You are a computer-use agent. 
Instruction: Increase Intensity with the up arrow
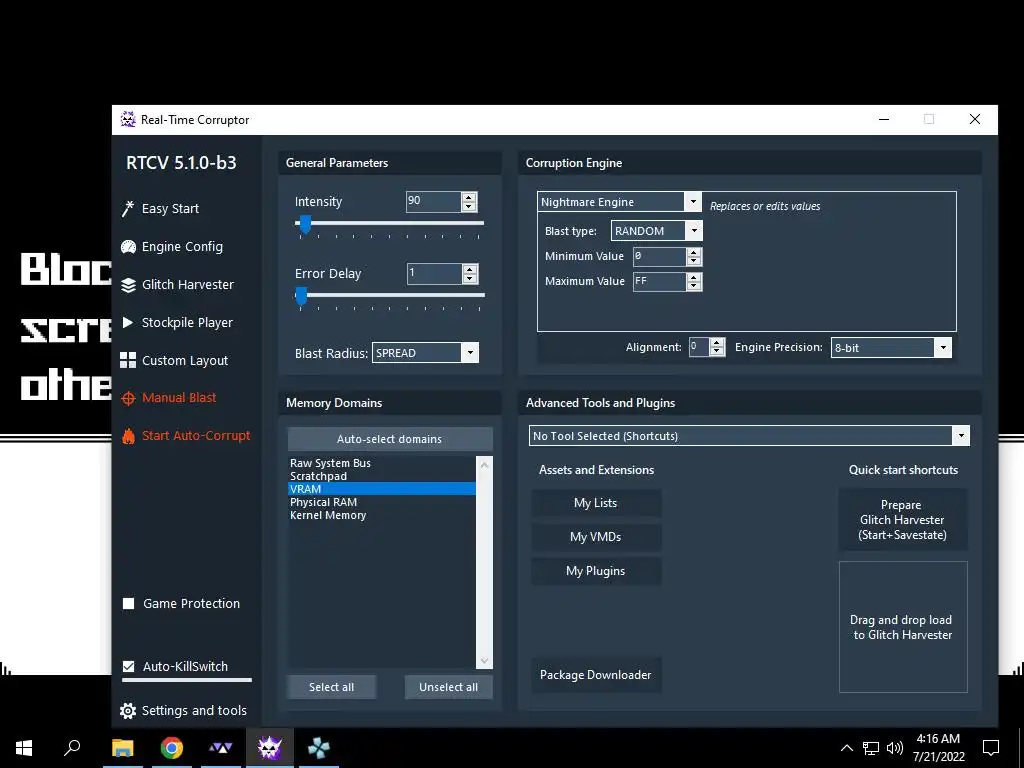tap(469, 197)
